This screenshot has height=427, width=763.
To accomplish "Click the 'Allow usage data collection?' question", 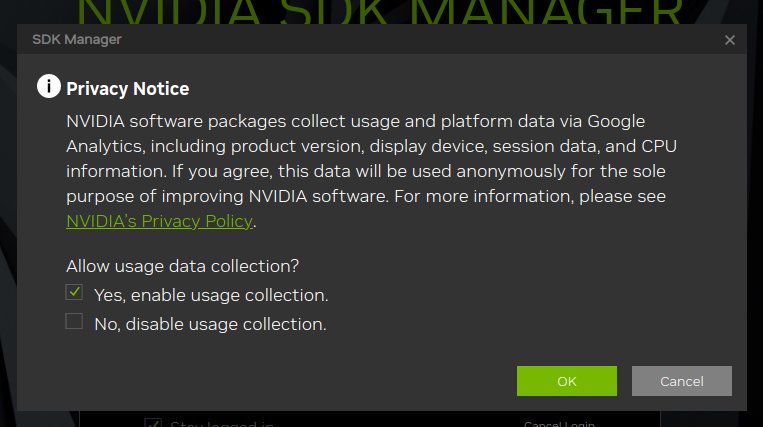I will [x=182, y=267].
